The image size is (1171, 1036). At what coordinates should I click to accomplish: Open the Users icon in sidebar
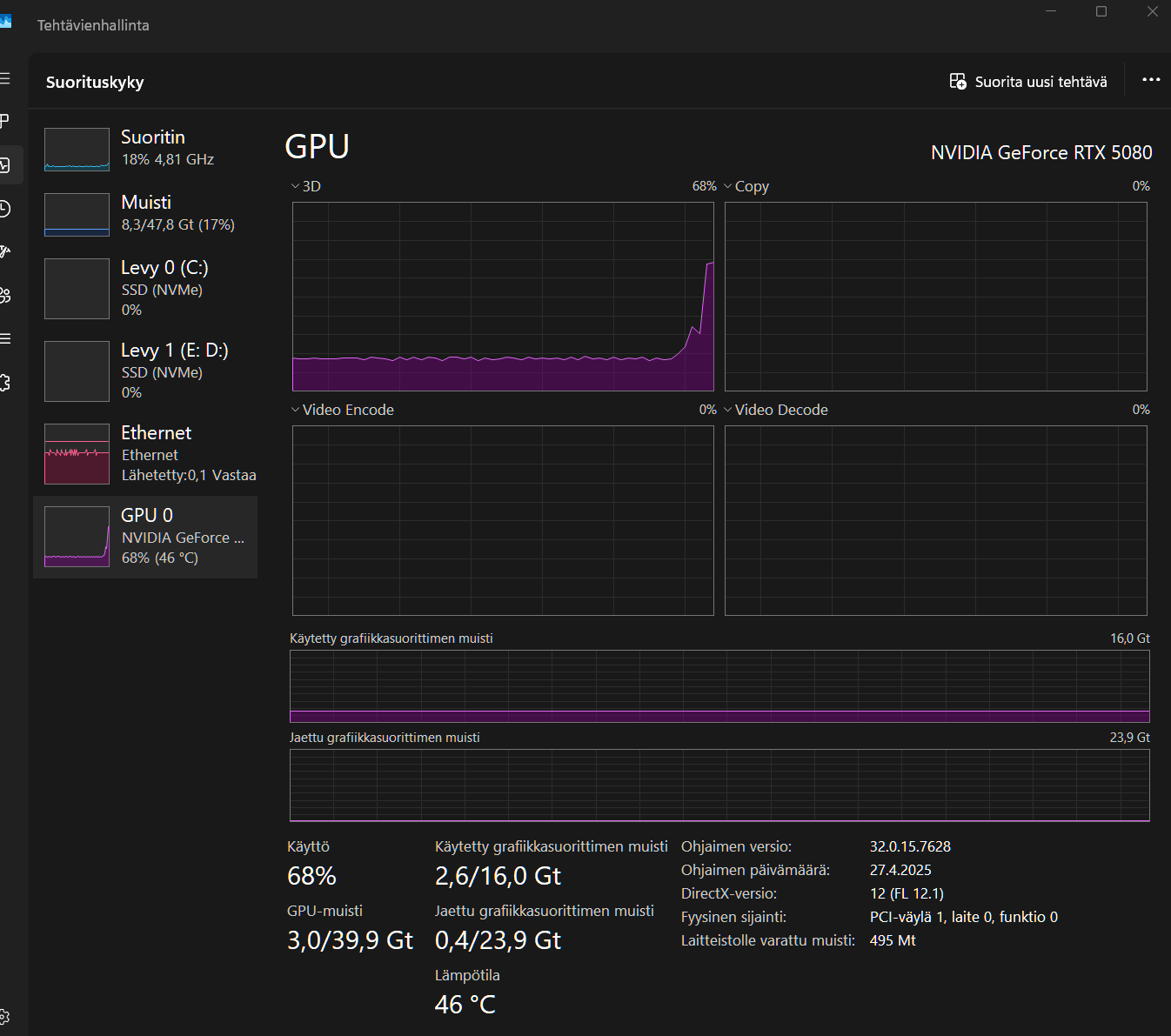pos(4,295)
